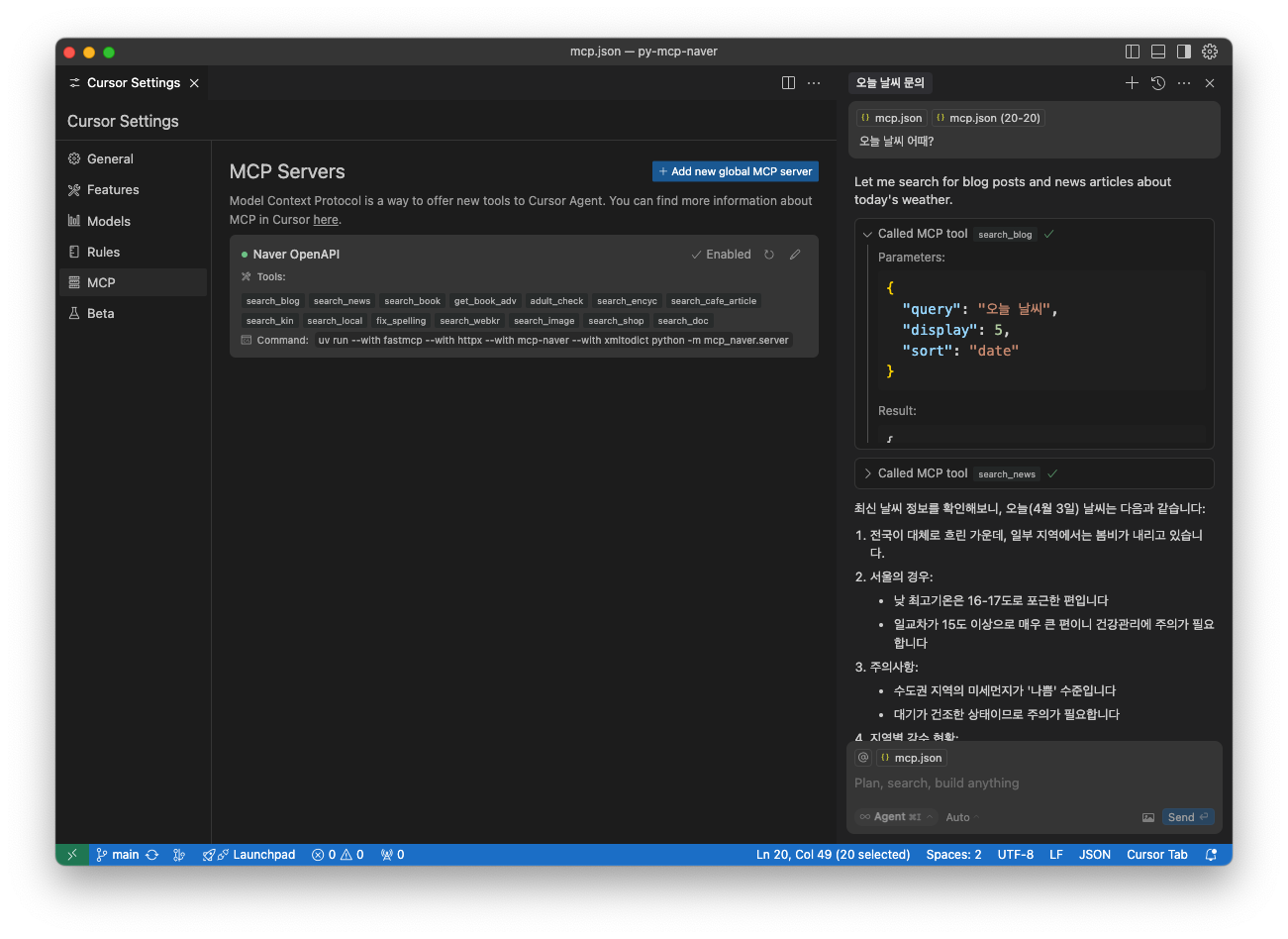Refresh the Naver OpenAPI server
This screenshot has width=1288, height=939.
coord(769,255)
